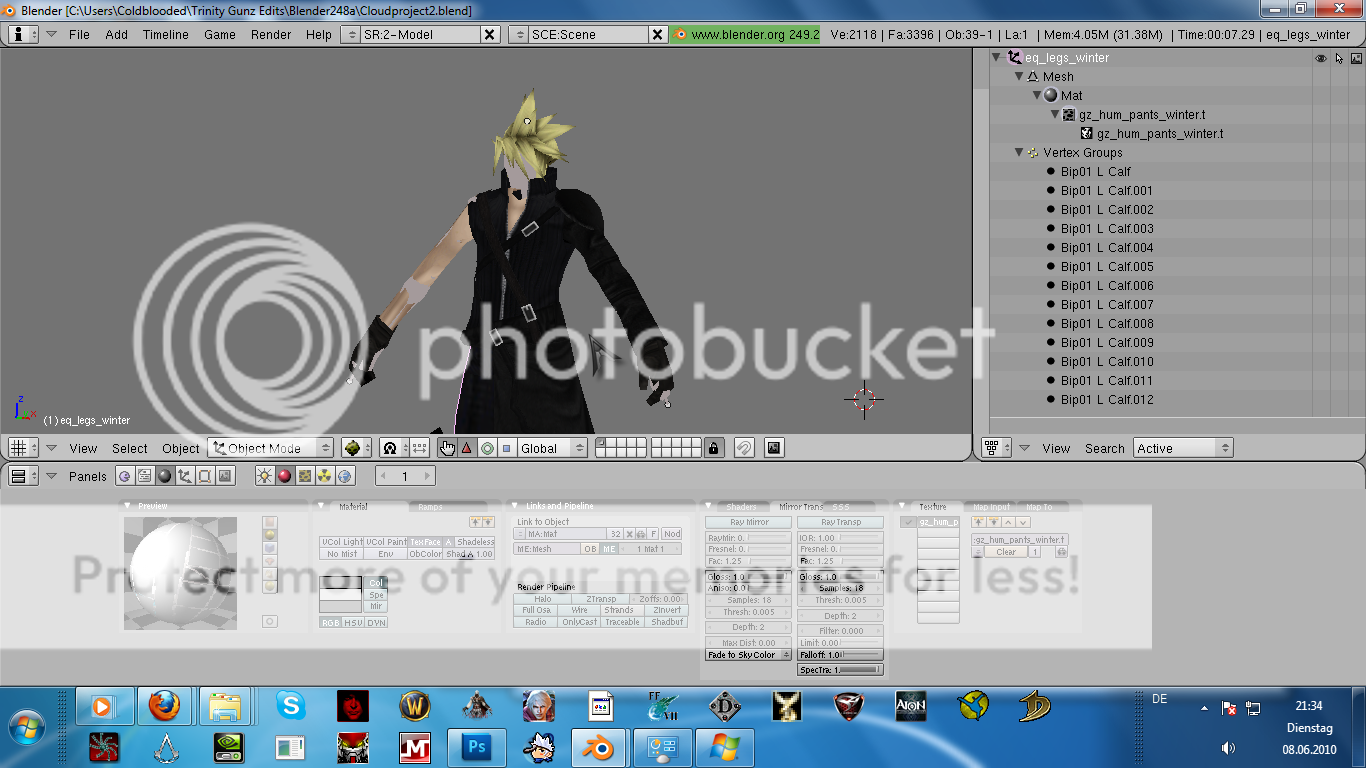Image resolution: width=1366 pixels, height=768 pixels.
Task: Open the Global orientation dropdown
Action: pyautogui.click(x=551, y=448)
